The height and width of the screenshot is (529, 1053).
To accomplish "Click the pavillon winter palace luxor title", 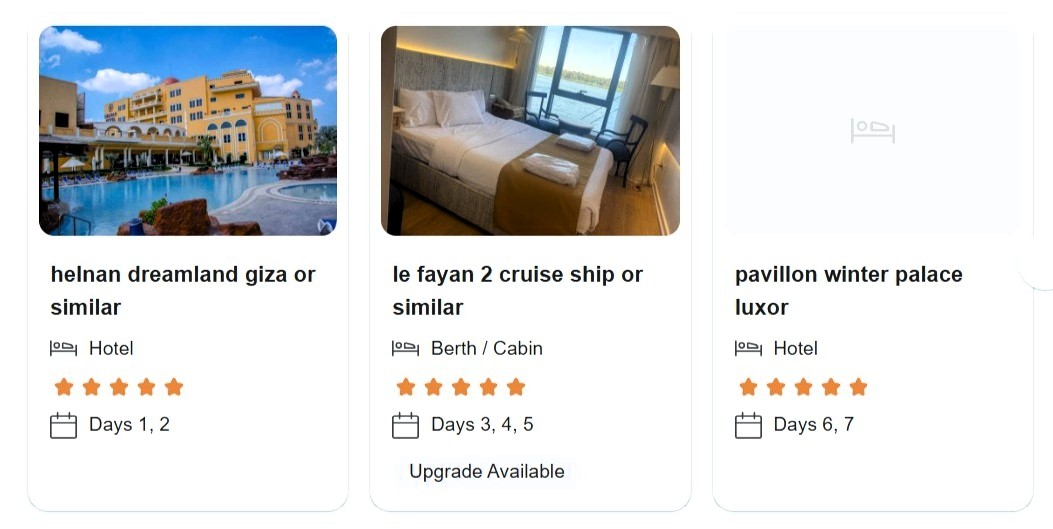I will (x=848, y=290).
